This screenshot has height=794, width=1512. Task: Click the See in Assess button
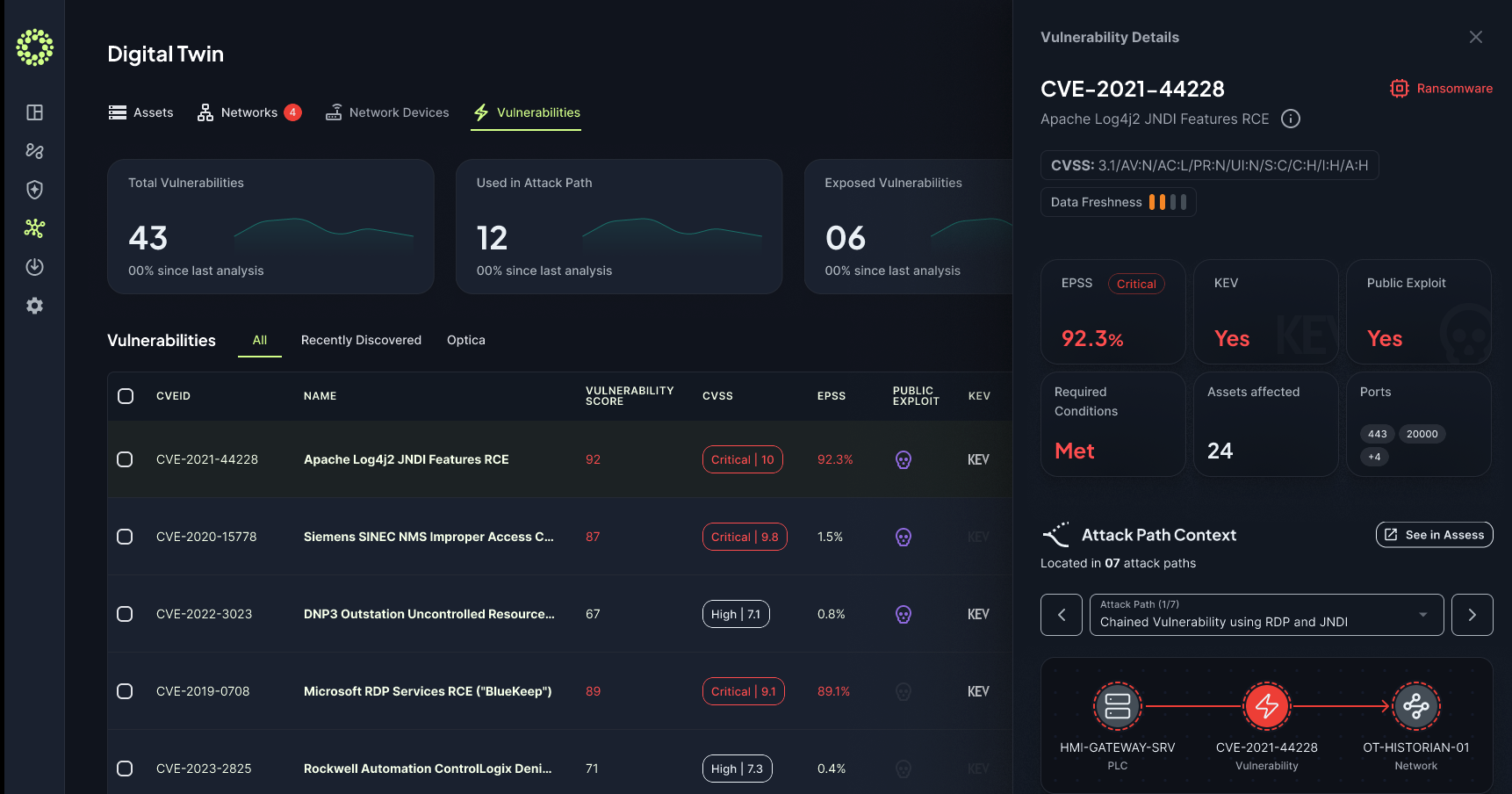1435,535
